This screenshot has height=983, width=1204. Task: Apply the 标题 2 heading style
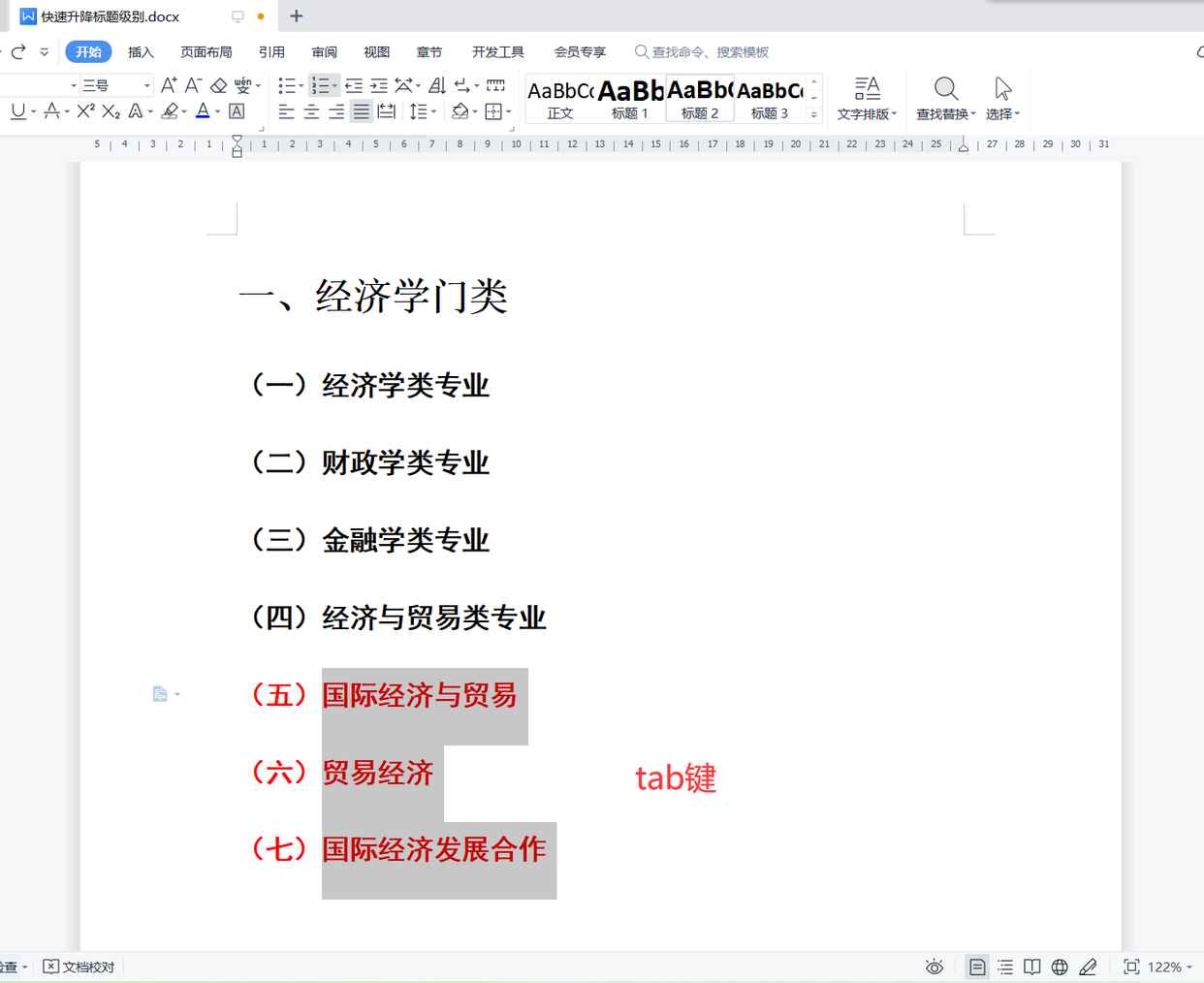(698, 97)
